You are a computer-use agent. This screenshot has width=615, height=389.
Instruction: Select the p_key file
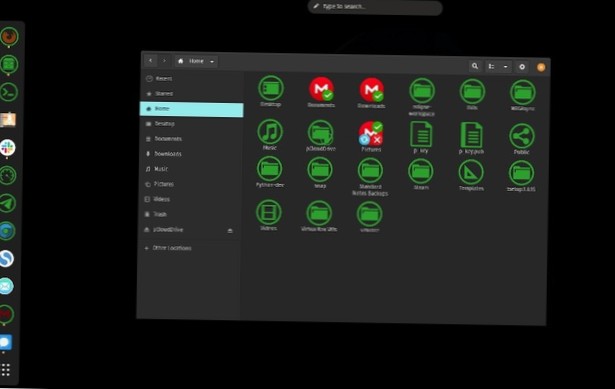click(421, 135)
